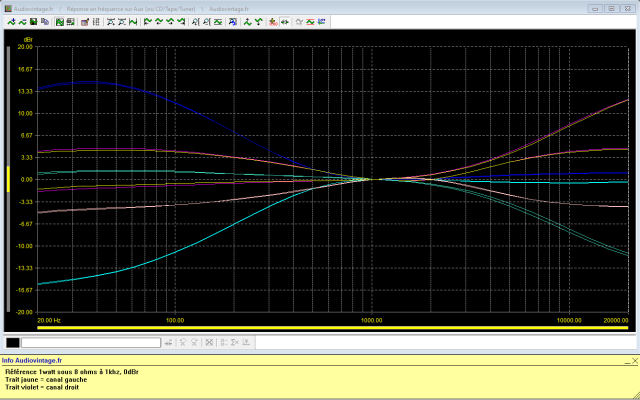The height and width of the screenshot is (400, 640).
Task: Click the red-yellow marker toolbar icon
Action: (273, 22)
